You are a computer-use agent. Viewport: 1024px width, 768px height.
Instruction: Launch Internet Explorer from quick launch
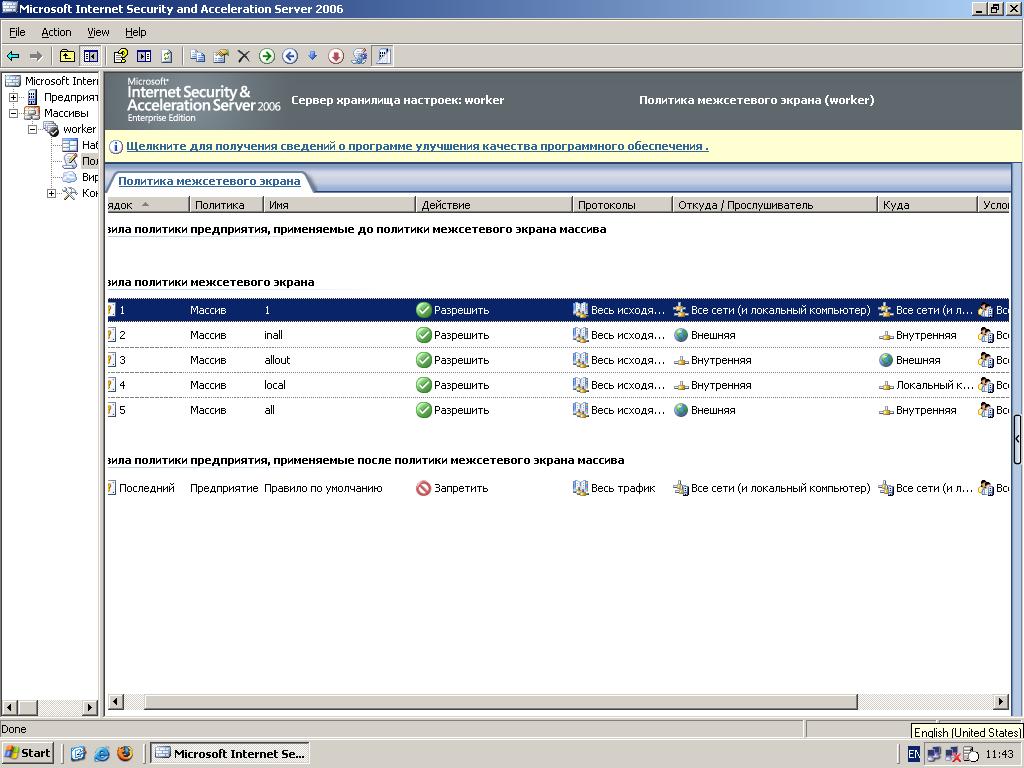(x=102, y=753)
